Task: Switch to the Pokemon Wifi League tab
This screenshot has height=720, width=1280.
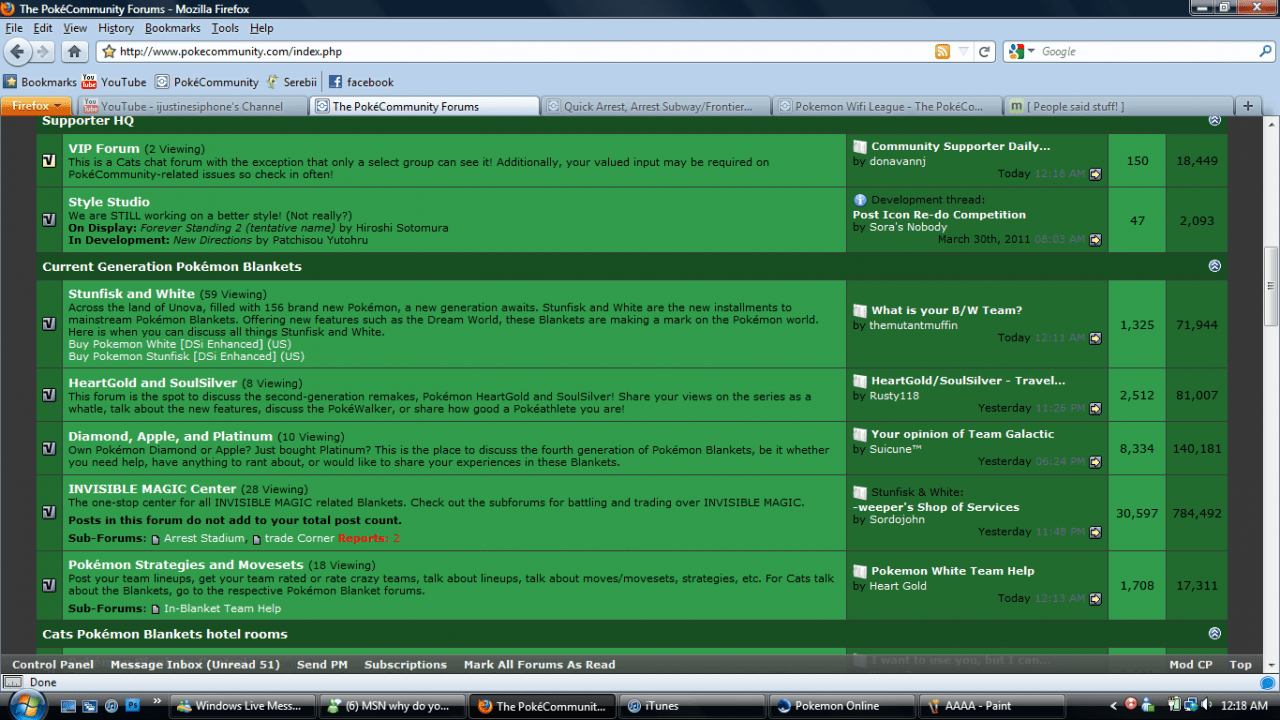Action: 886,106
